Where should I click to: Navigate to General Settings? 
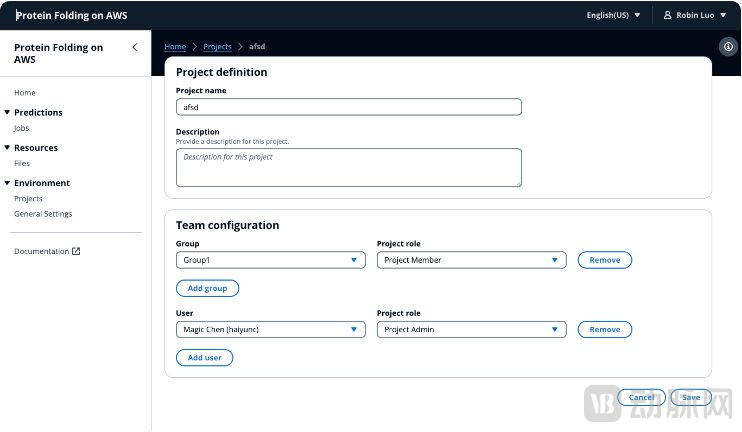(43, 214)
